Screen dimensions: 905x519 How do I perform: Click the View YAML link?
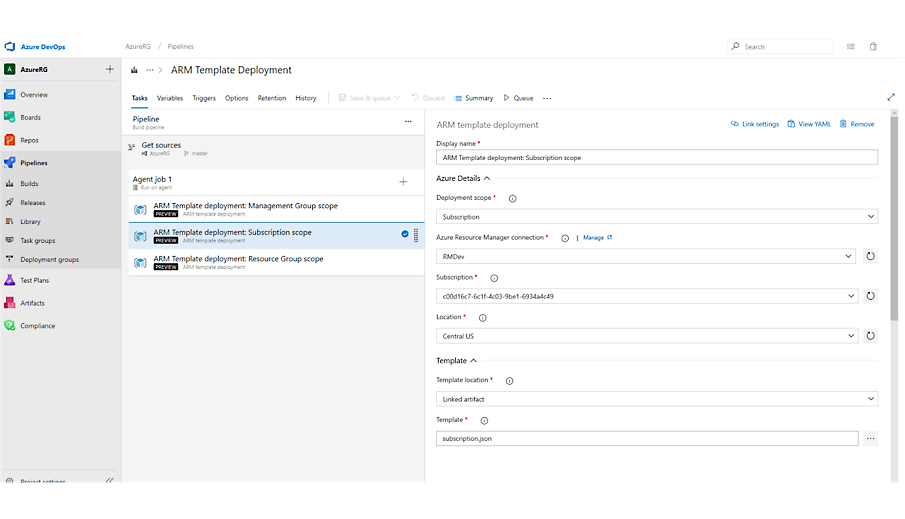click(x=808, y=124)
